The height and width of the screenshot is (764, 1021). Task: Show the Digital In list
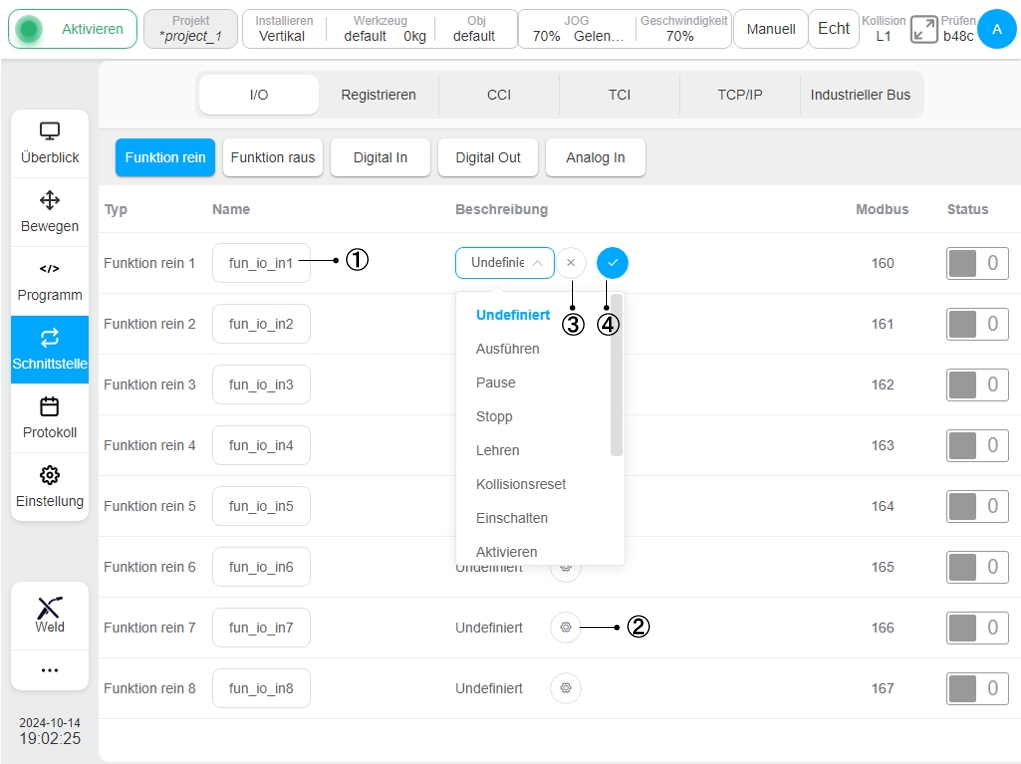tap(380, 158)
